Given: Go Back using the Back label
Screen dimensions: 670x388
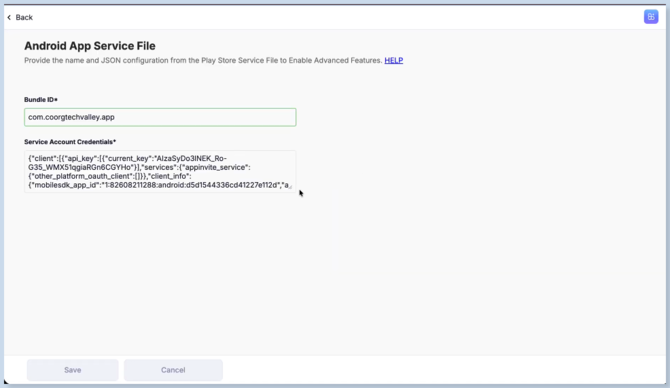Looking at the screenshot, I should pyautogui.click(x=24, y=18).
